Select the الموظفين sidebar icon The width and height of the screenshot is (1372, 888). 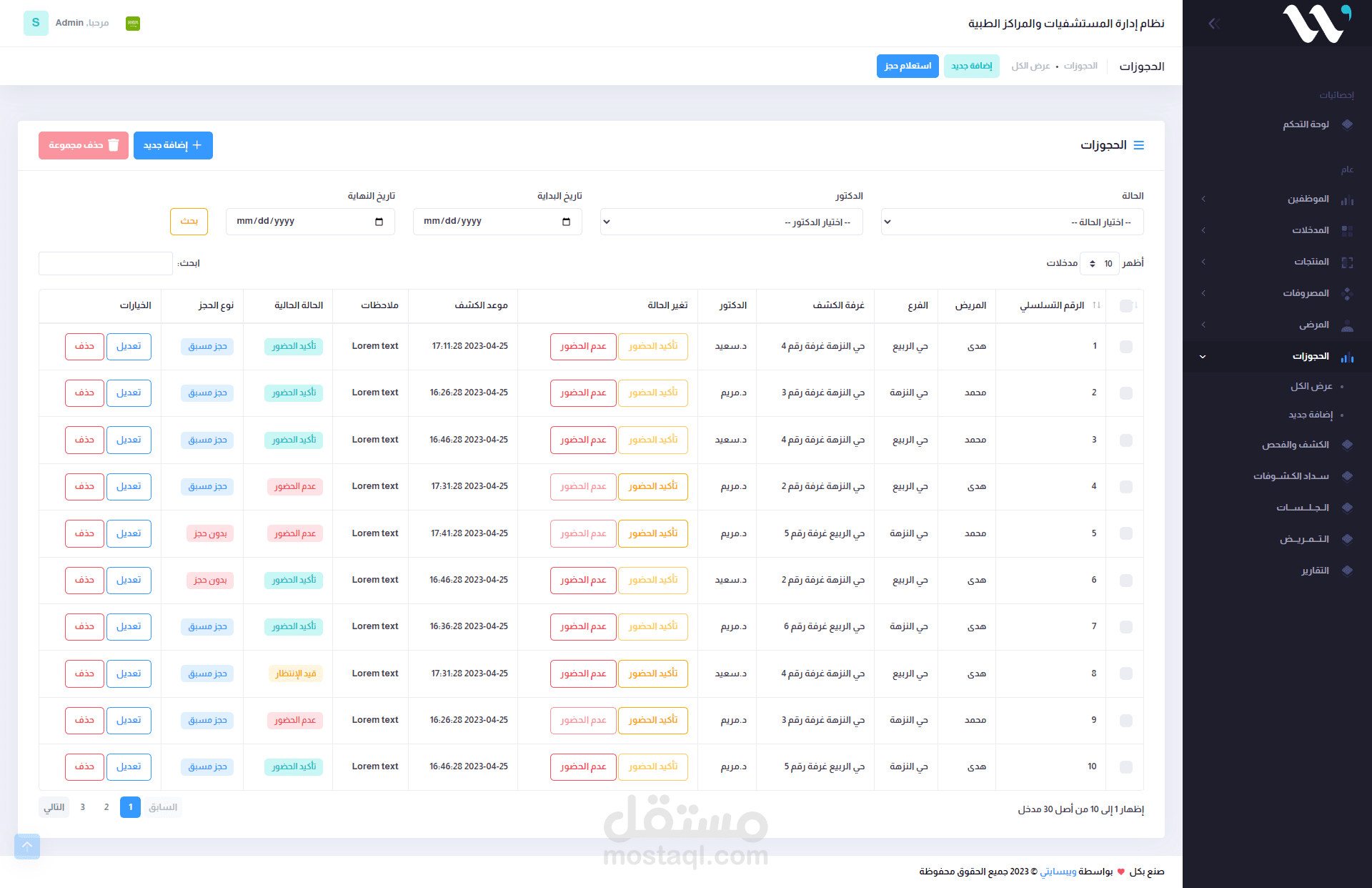pos(1348,199)
